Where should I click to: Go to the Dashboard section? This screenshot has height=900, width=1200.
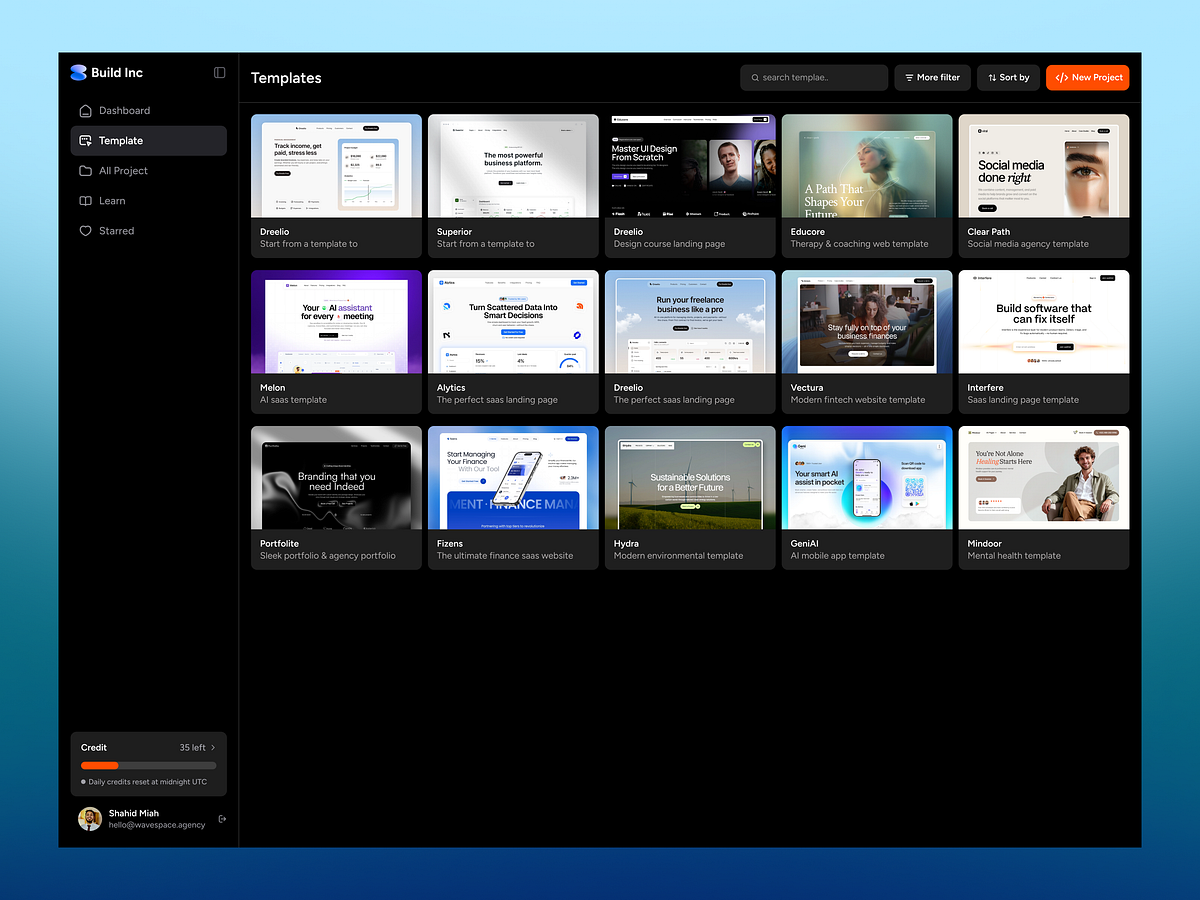coord(124,111)
